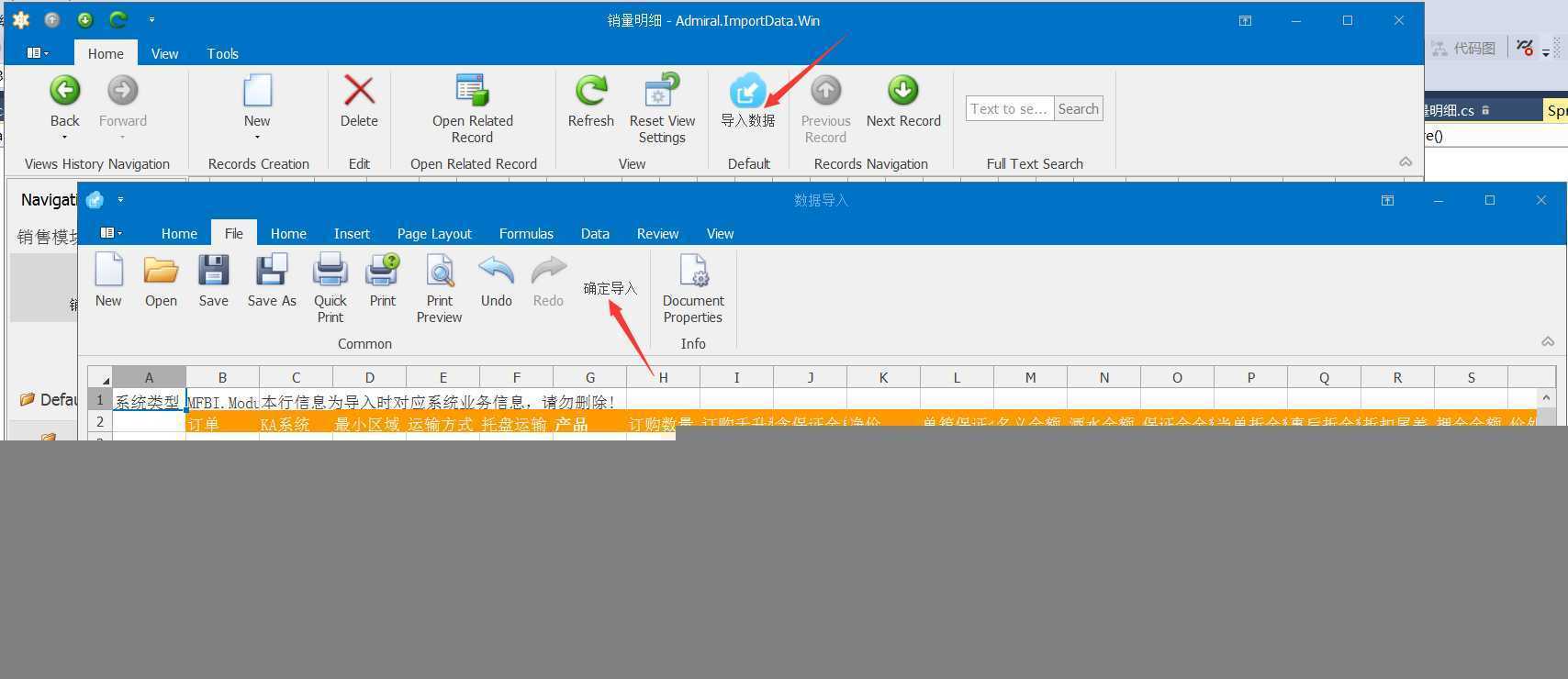Open the View tab in 数据导入 window
This screenshot has height=679, width=1568.
coord(720,233)
